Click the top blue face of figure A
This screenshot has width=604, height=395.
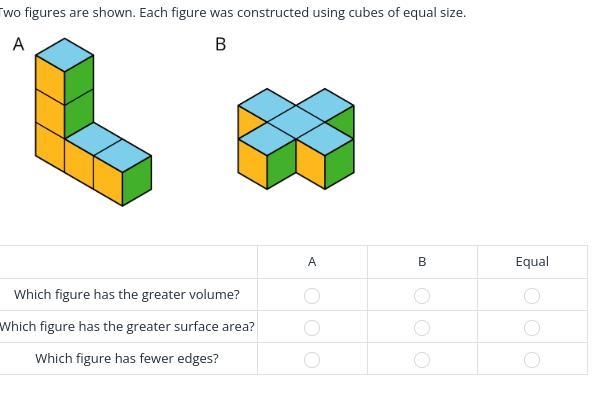point(64,55)
